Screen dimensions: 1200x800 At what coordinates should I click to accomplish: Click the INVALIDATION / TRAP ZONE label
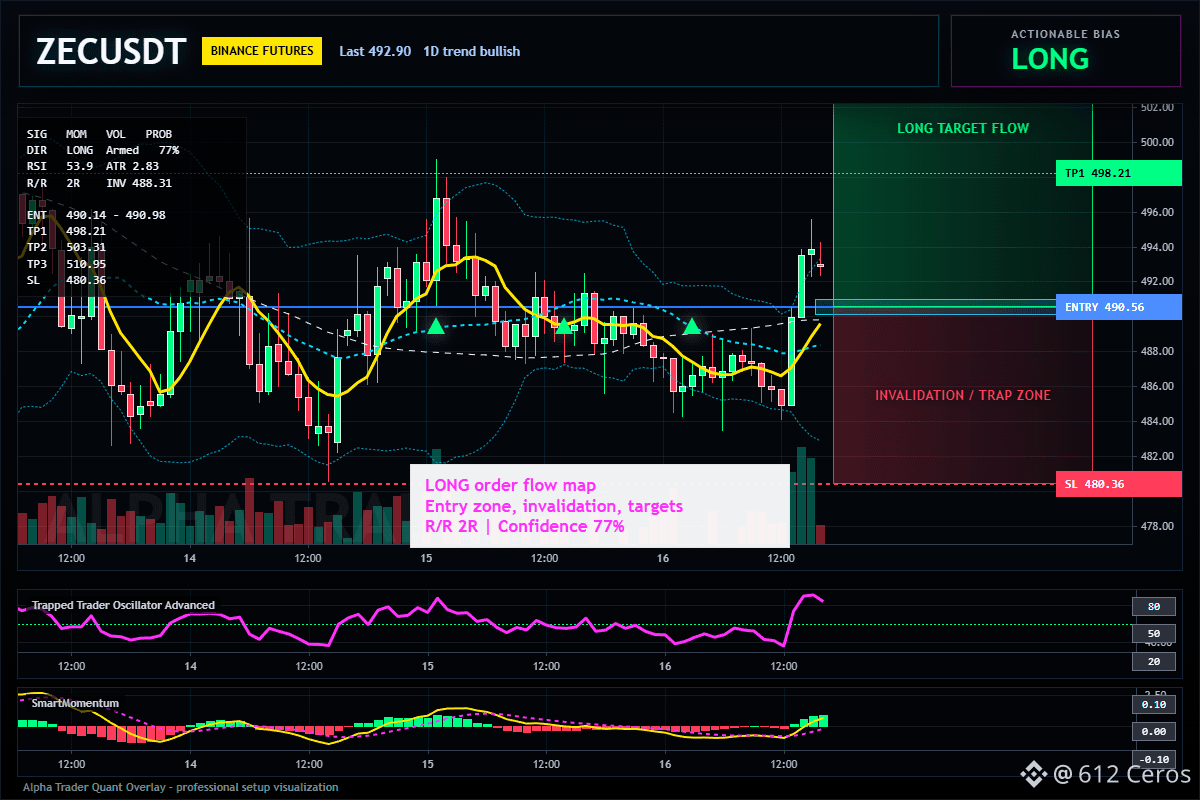pos(963,395)
